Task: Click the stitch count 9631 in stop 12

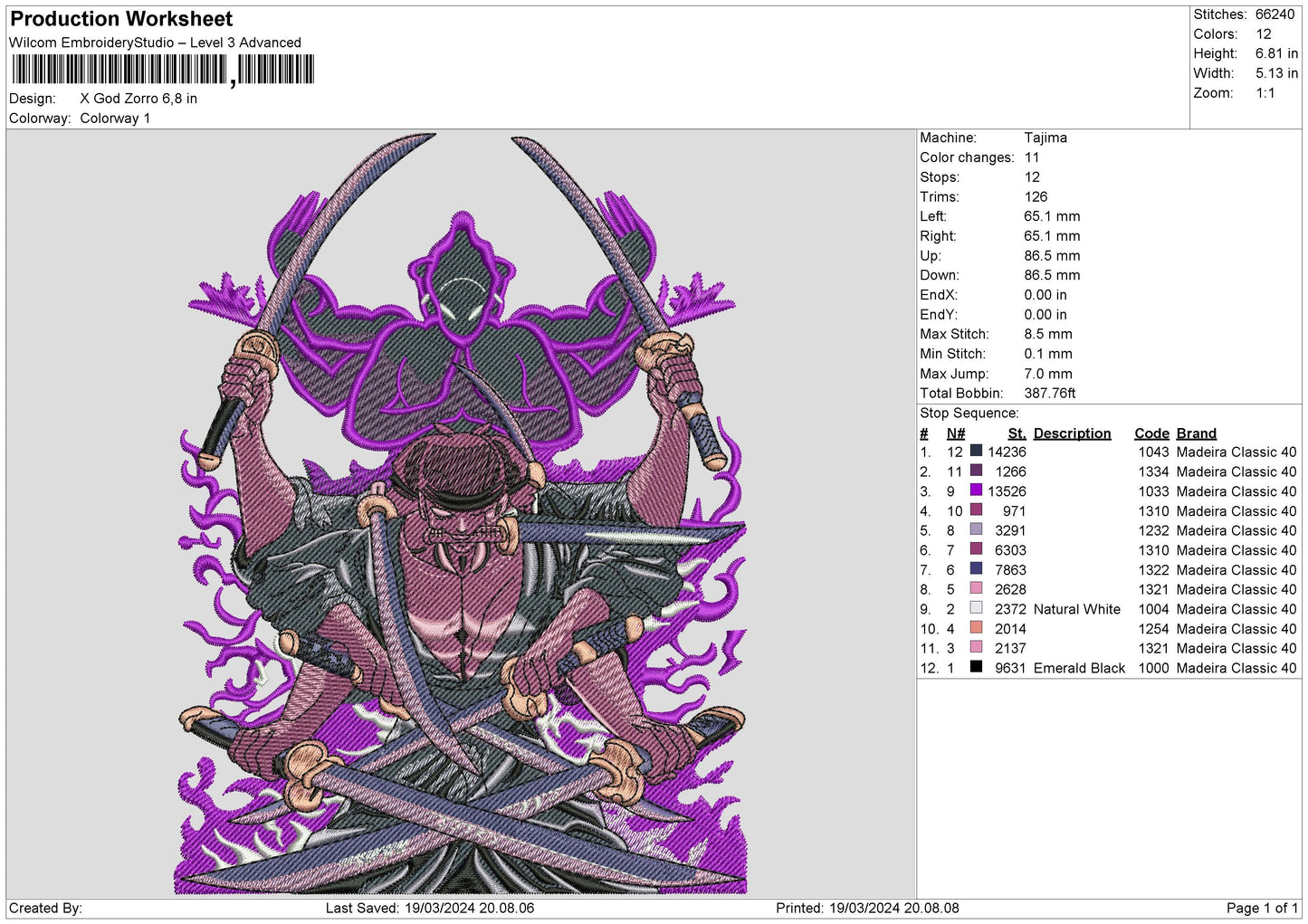Action: click(1010, 668)
